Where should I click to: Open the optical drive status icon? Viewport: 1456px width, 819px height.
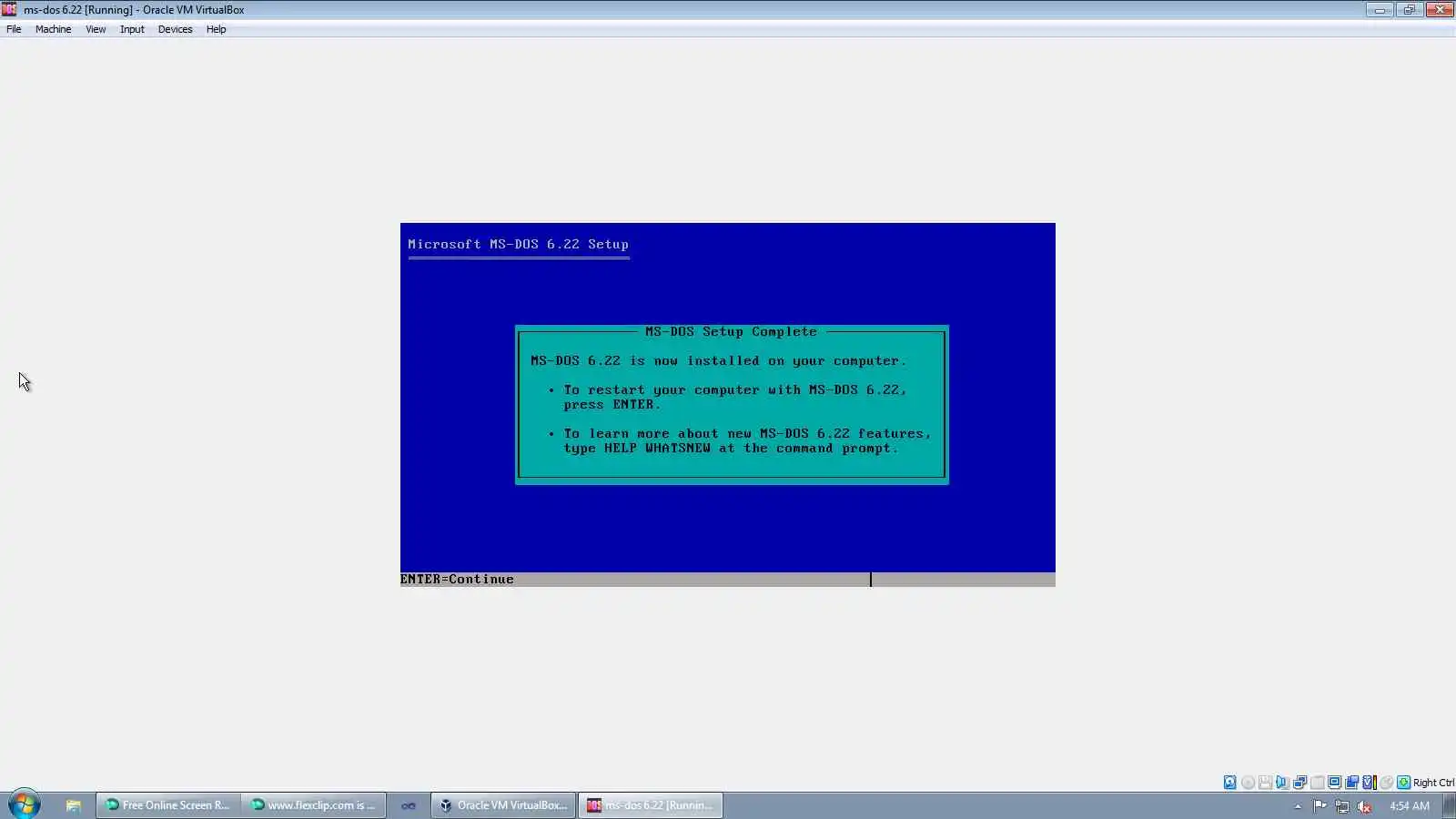point(1248,783)
